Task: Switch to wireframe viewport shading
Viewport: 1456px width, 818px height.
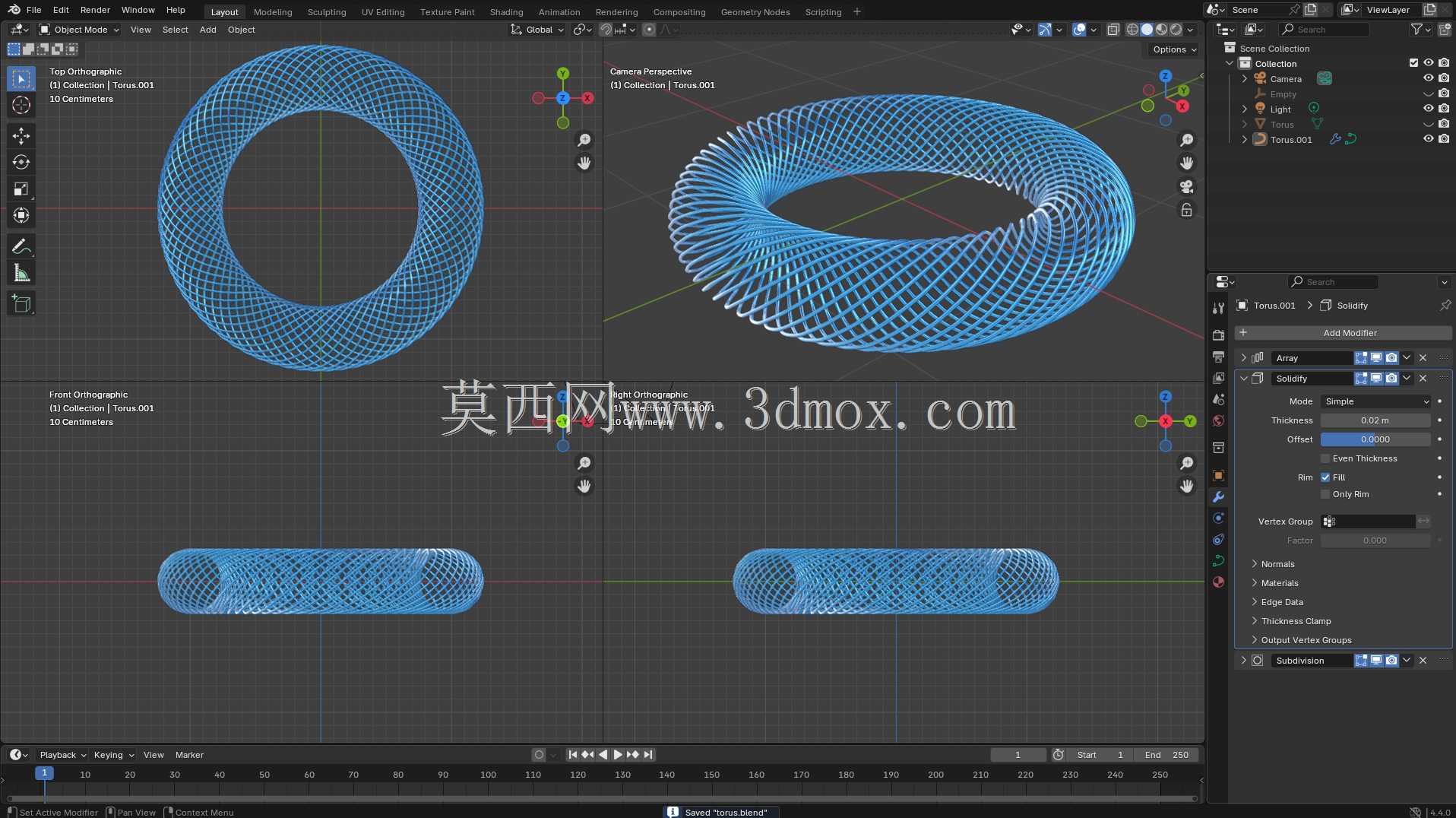Action: (x=1132, y=30)
